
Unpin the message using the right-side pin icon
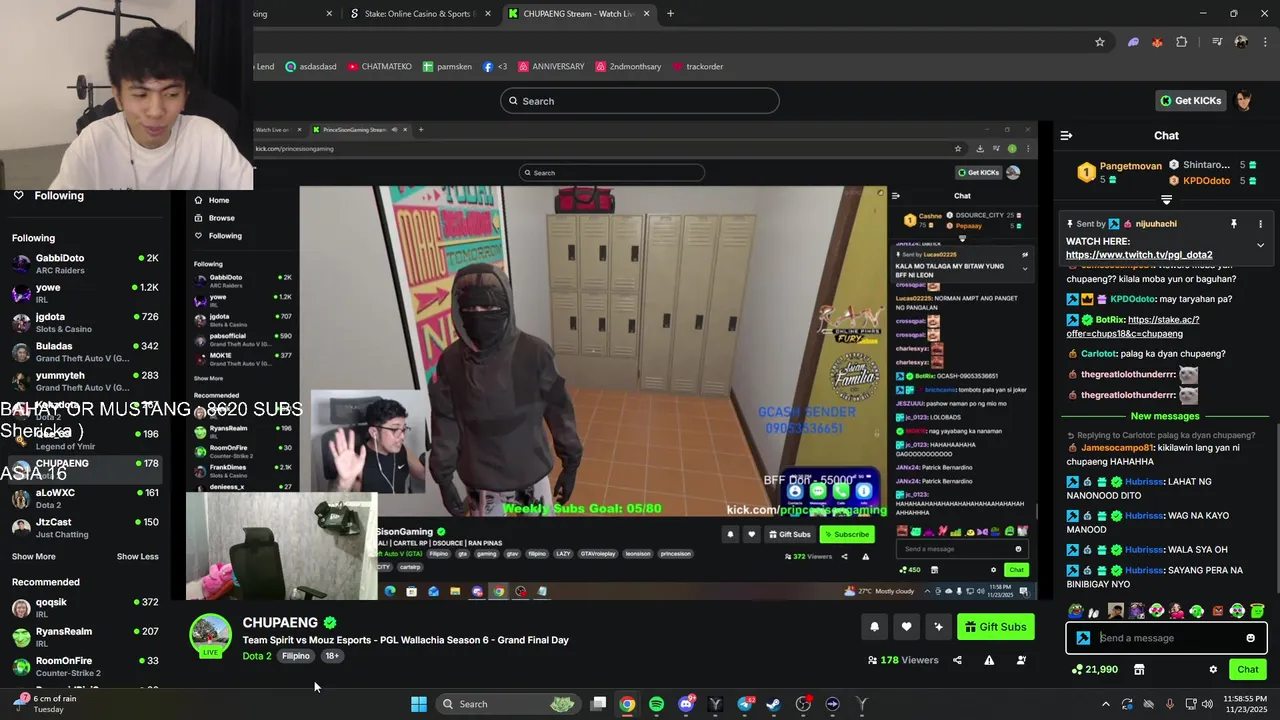(1234, 224)
